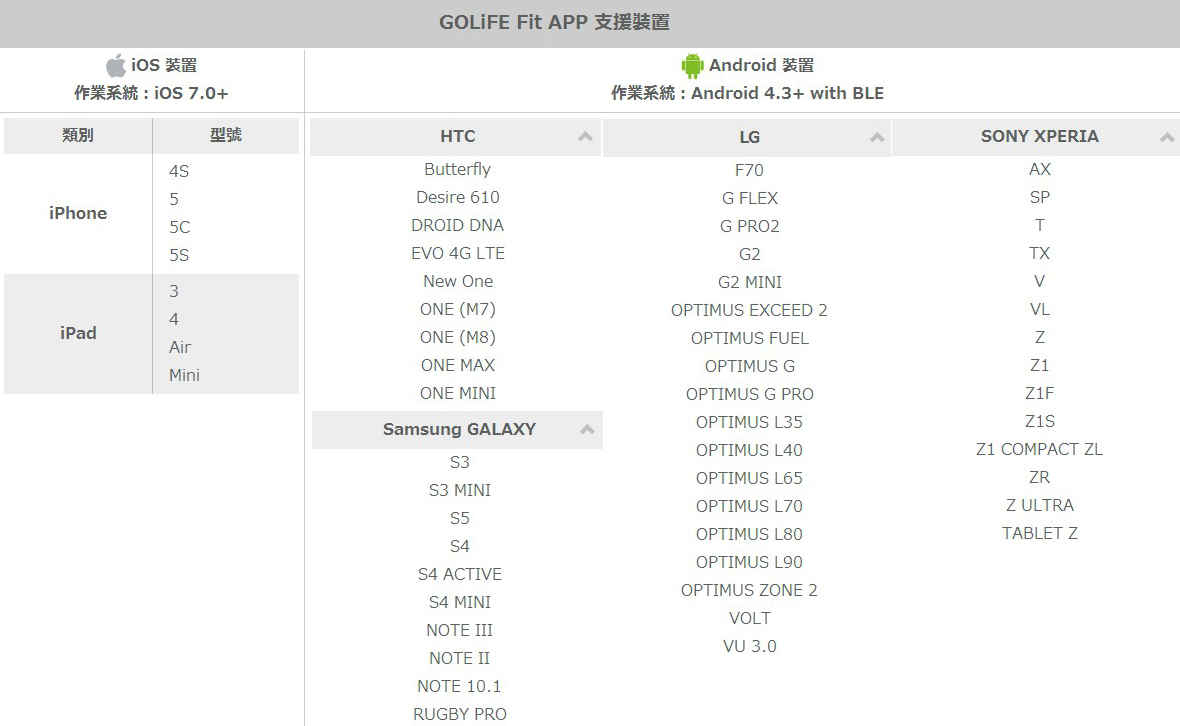This screenshot has height=726, width=1180.
Task: Select the HTC column header
Action: (x=455, y=136)
